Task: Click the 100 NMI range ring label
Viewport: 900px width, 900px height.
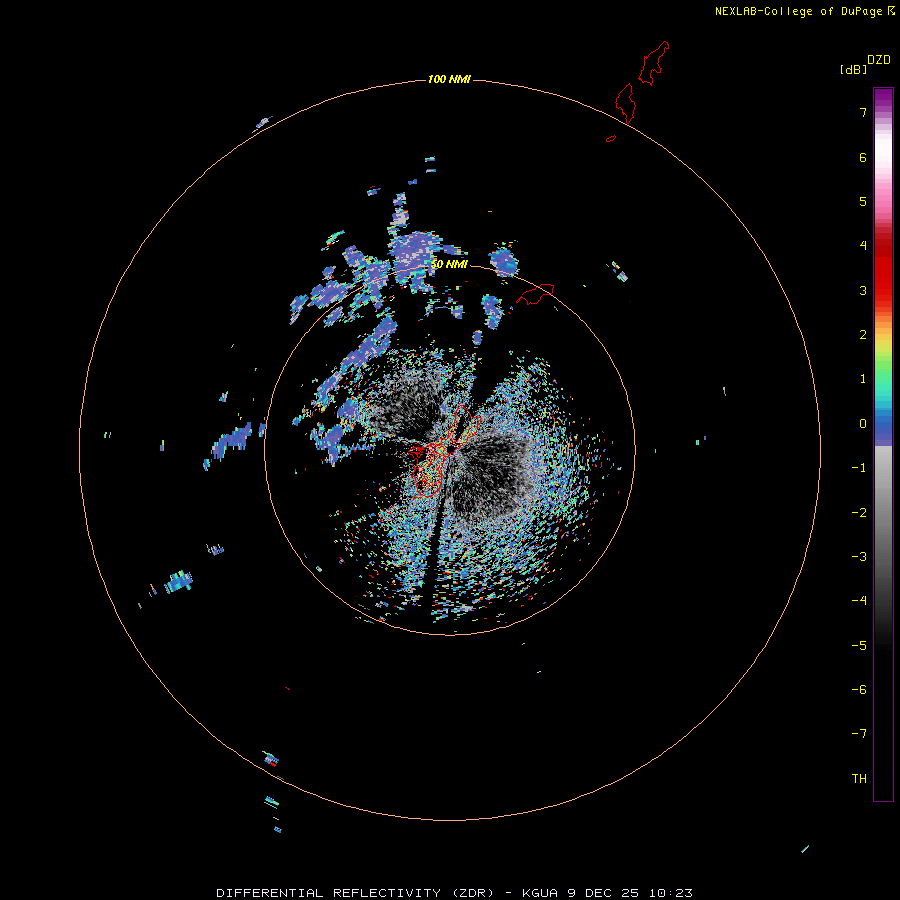Action: (449, 79)
